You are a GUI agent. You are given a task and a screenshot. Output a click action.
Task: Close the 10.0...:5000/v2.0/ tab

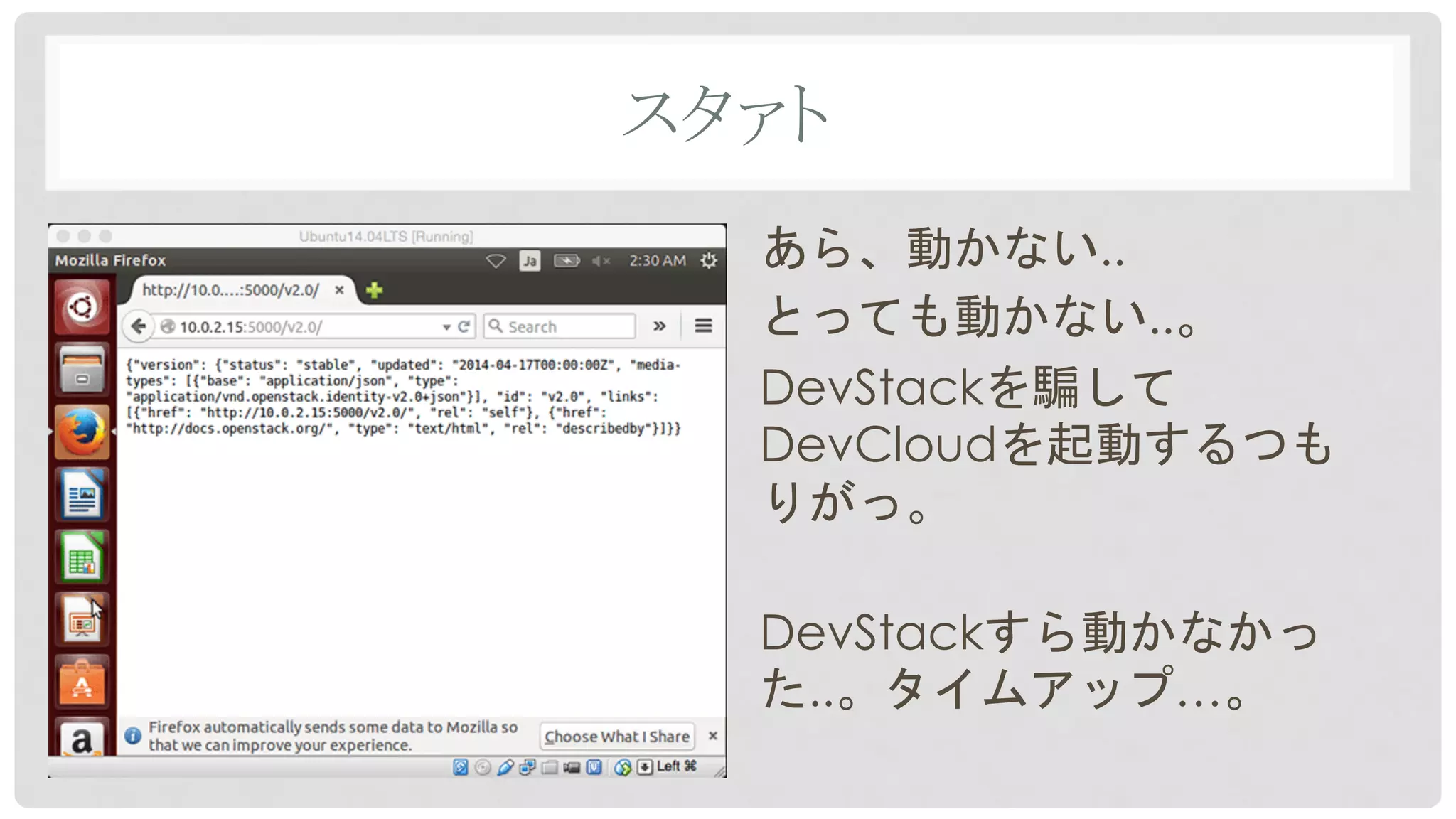click(339, 290)
